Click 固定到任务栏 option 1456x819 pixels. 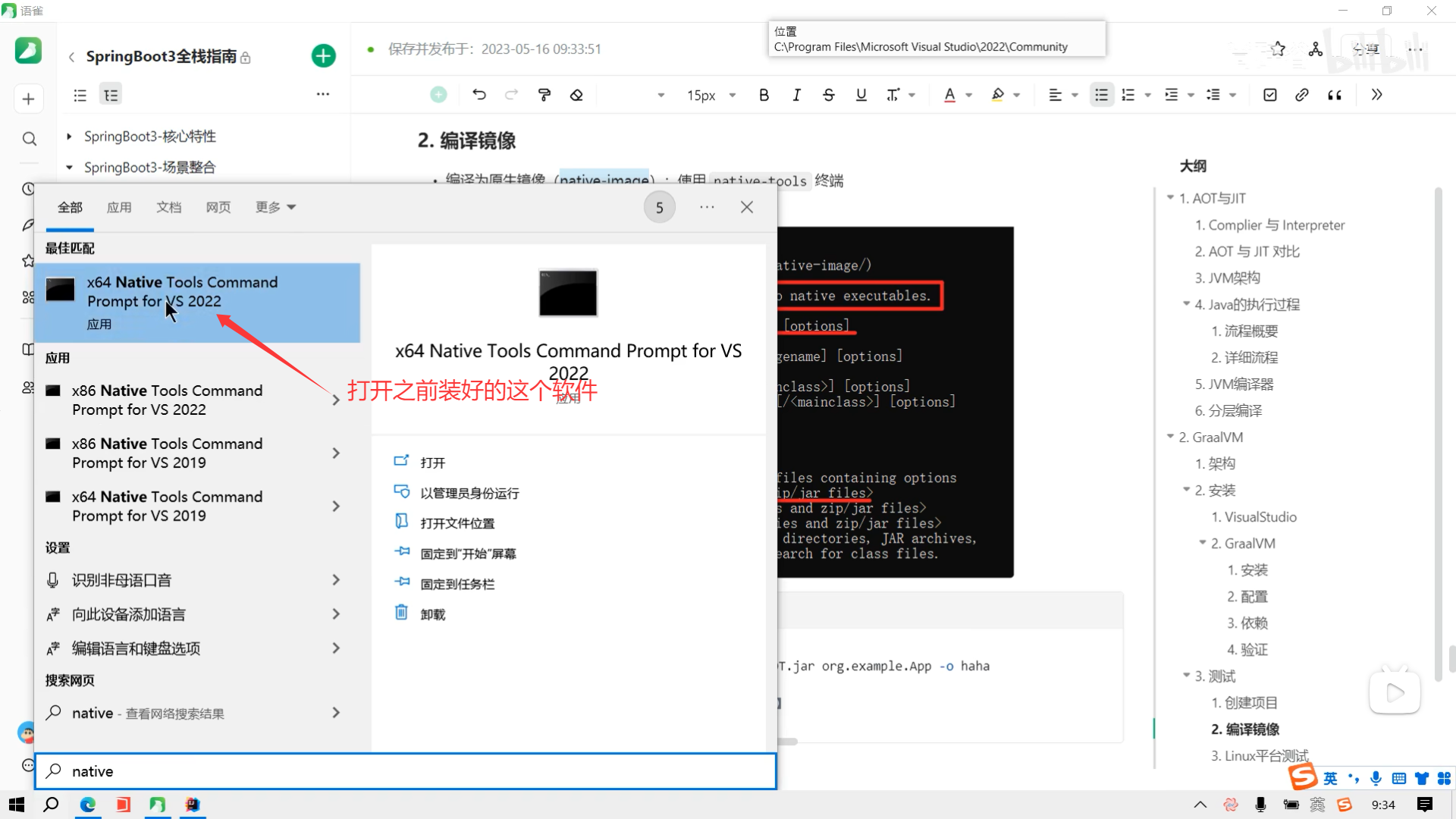(457, 582)
